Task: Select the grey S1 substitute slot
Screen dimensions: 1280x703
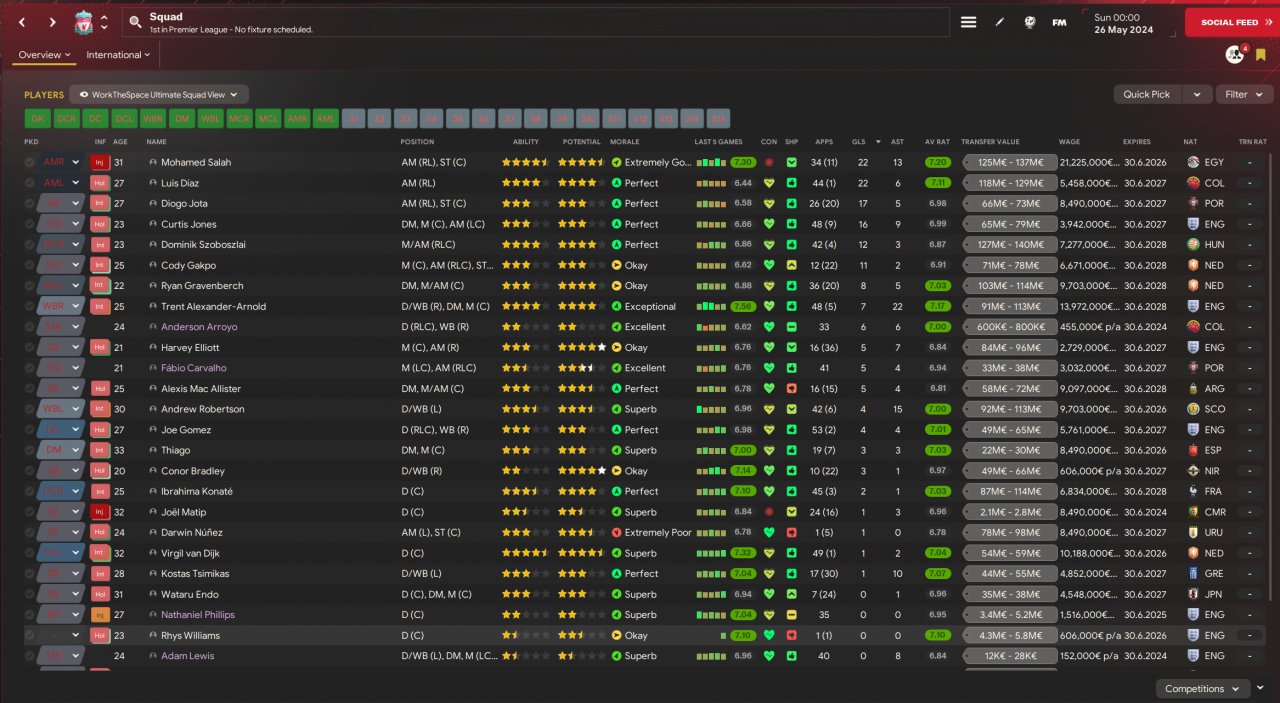Action: click(353, 118)
